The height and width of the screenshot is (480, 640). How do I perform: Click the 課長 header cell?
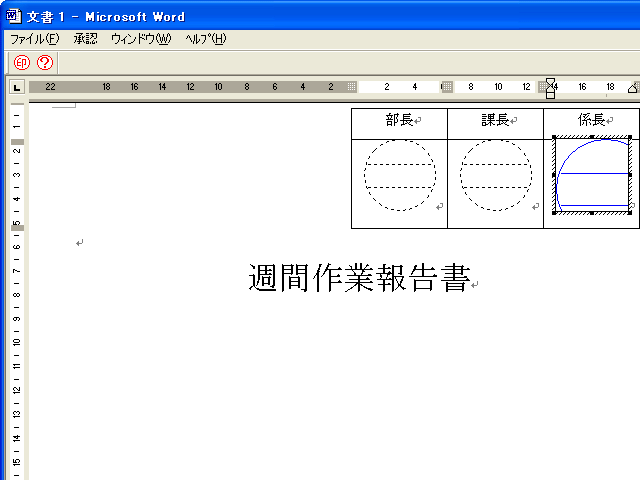pos(495,121)
